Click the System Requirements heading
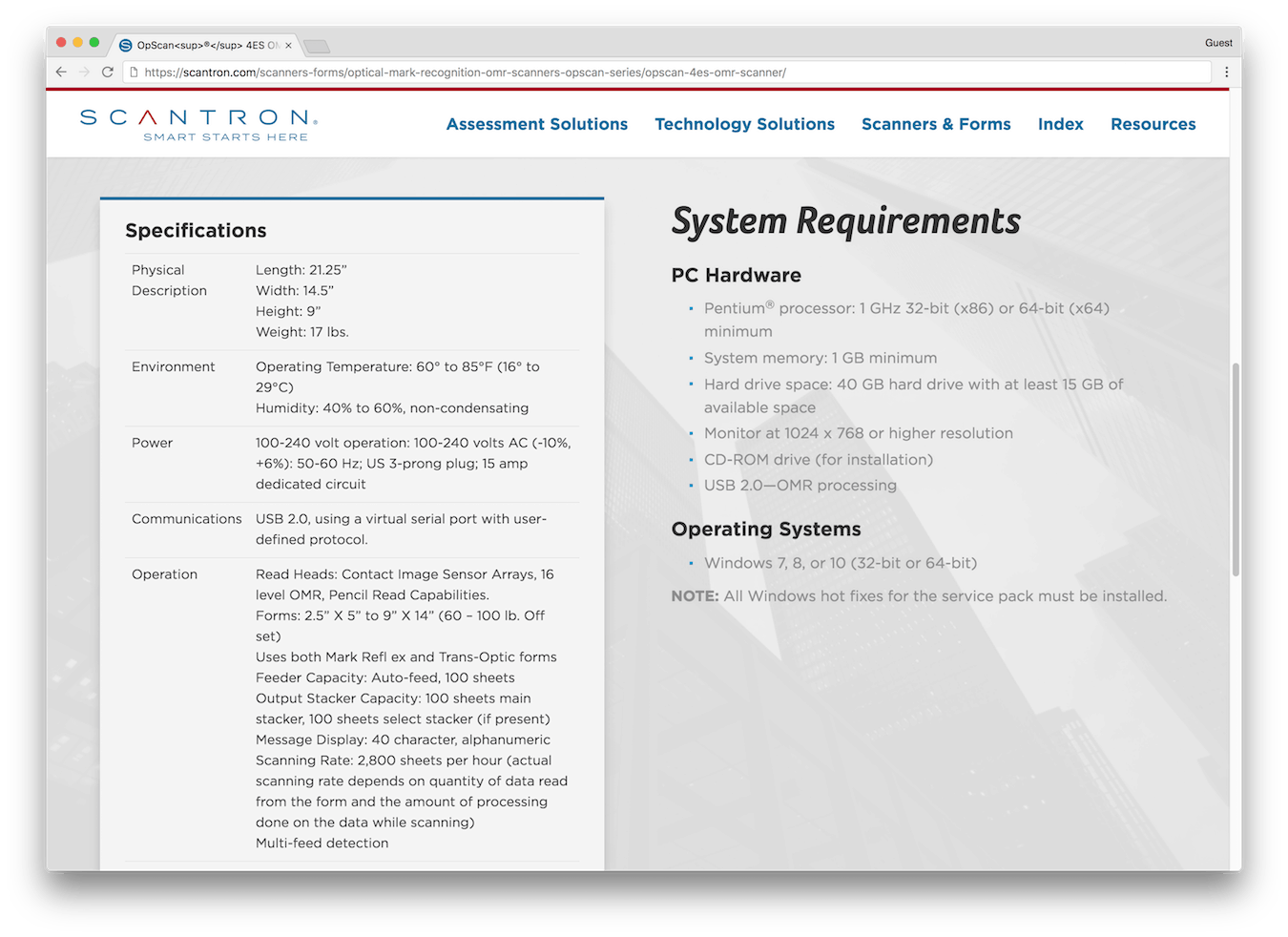The width and height of the screenshot is (1288, 937). [846, 221]
